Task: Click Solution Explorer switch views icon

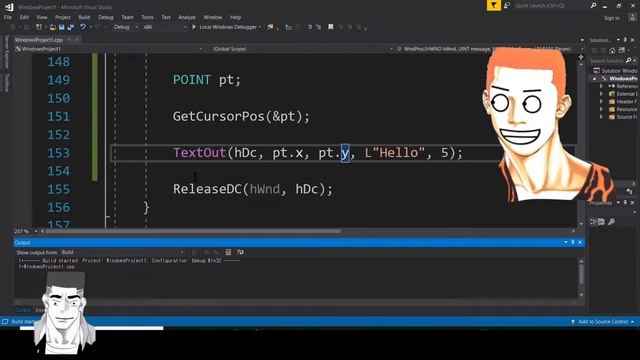Action: [622, 50]
